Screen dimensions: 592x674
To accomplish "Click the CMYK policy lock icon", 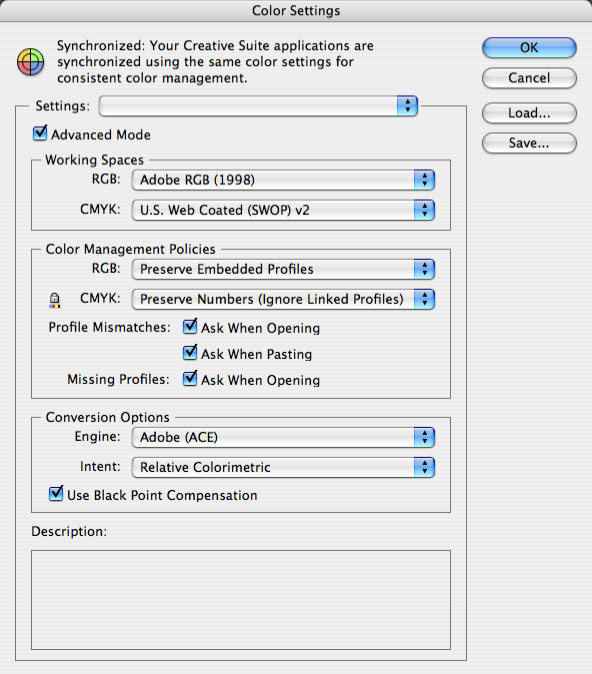I will (54, 300).
